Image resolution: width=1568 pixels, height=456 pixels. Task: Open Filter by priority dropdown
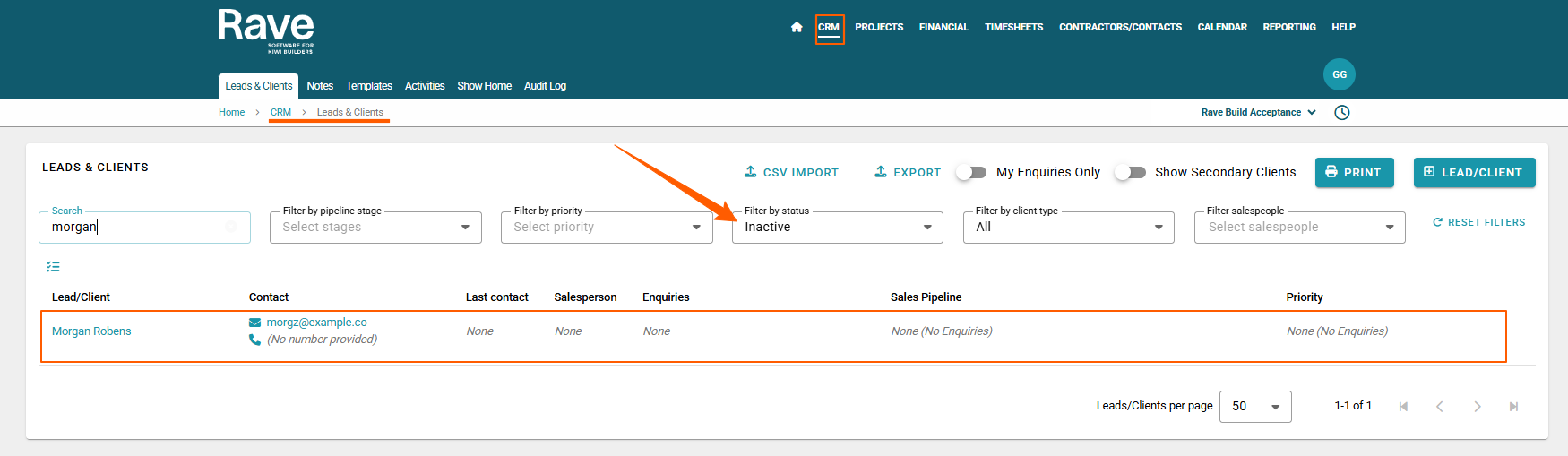[607, 228]
